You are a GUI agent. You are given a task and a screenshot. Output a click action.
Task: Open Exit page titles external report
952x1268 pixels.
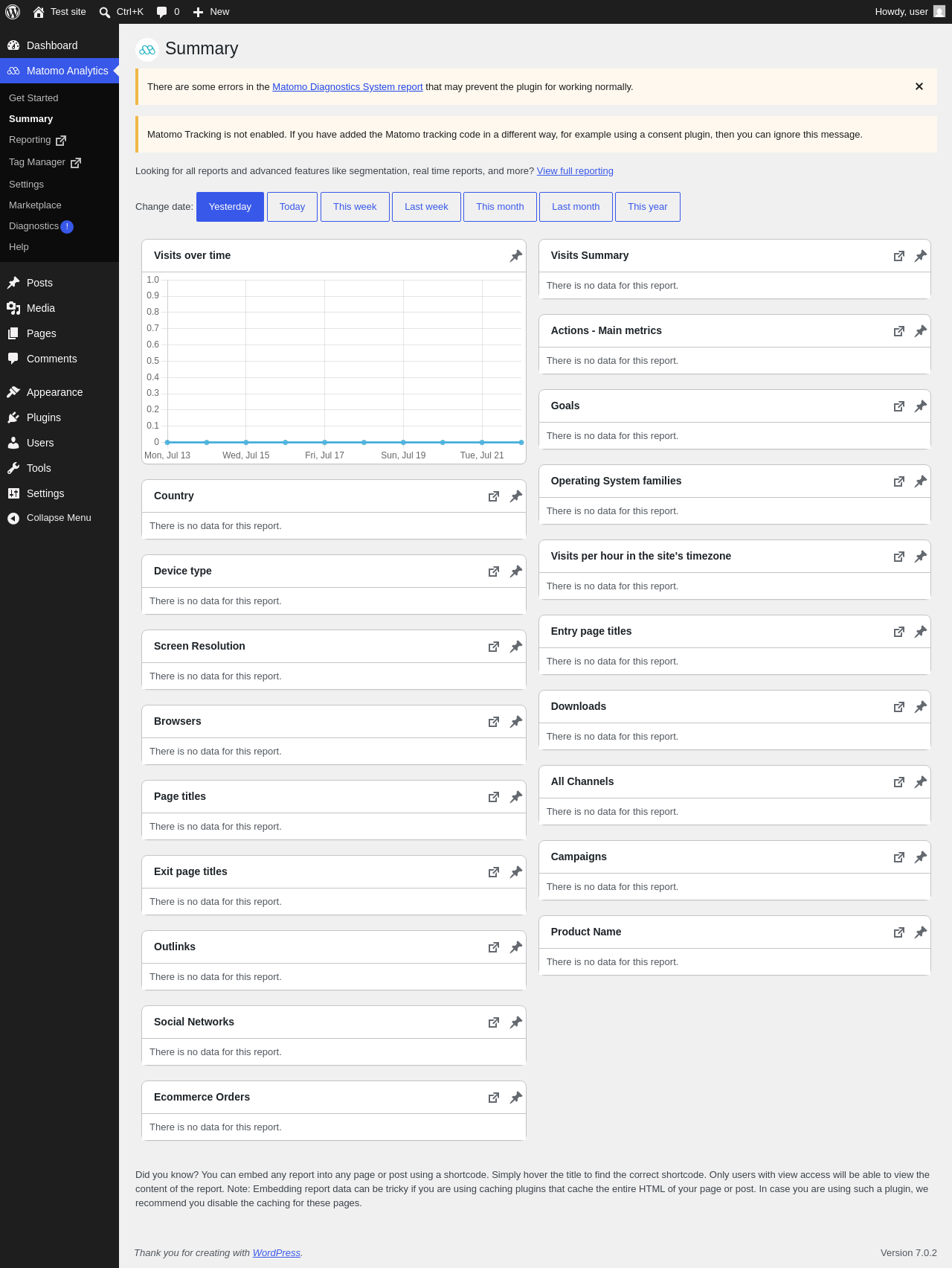pos(494,872)
